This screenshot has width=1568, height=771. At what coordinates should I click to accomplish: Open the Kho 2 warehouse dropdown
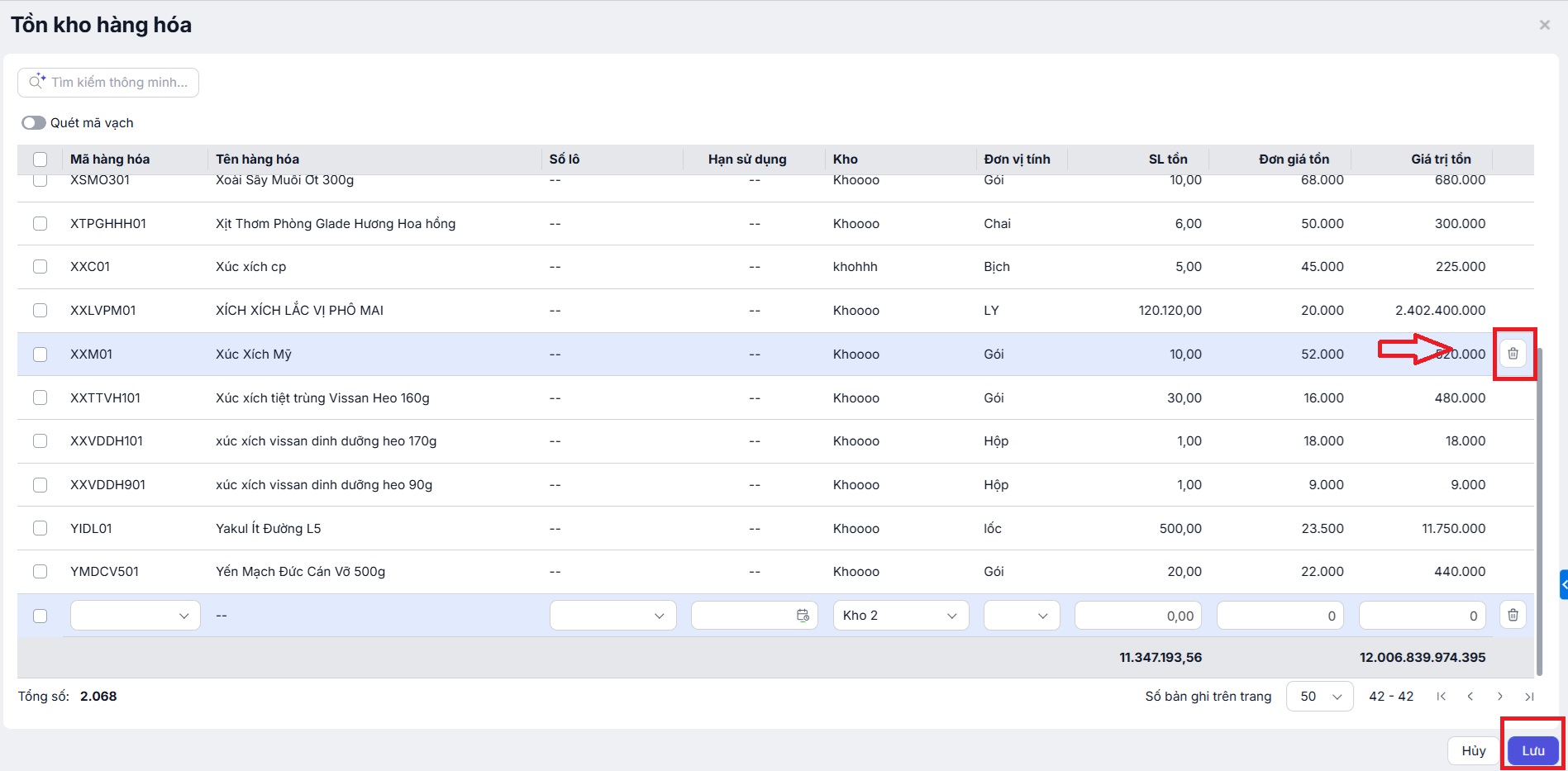coord(900,616)
